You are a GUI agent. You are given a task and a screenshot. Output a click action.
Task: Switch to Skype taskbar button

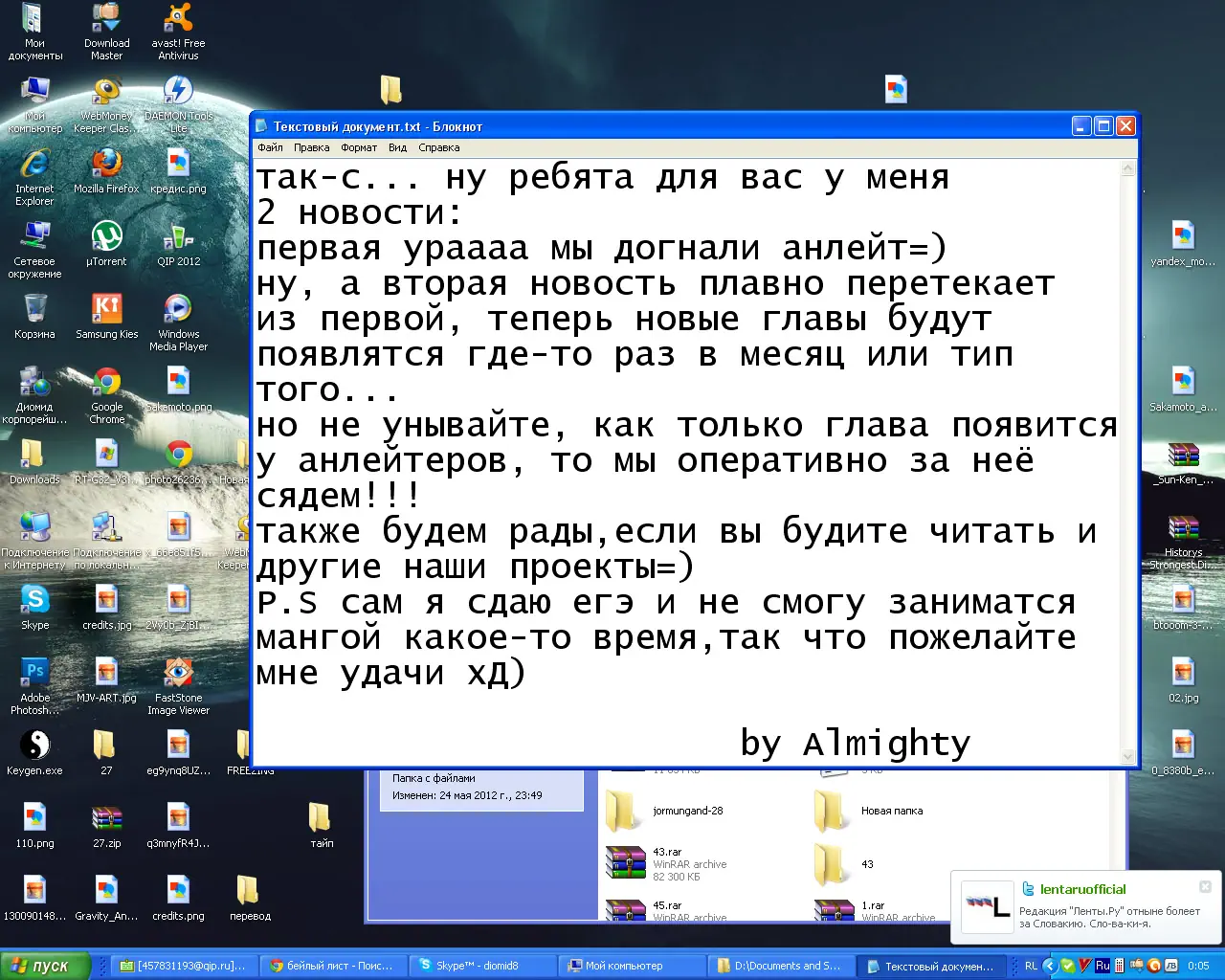[483, 966]
